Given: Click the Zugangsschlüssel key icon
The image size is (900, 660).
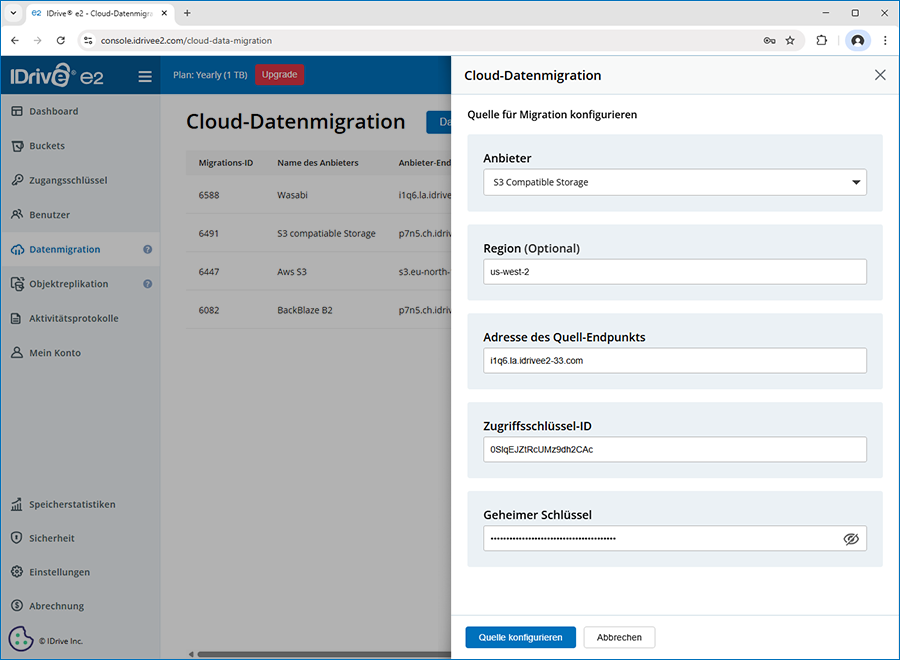Looking at the screenshot, I should click(17, 180).
